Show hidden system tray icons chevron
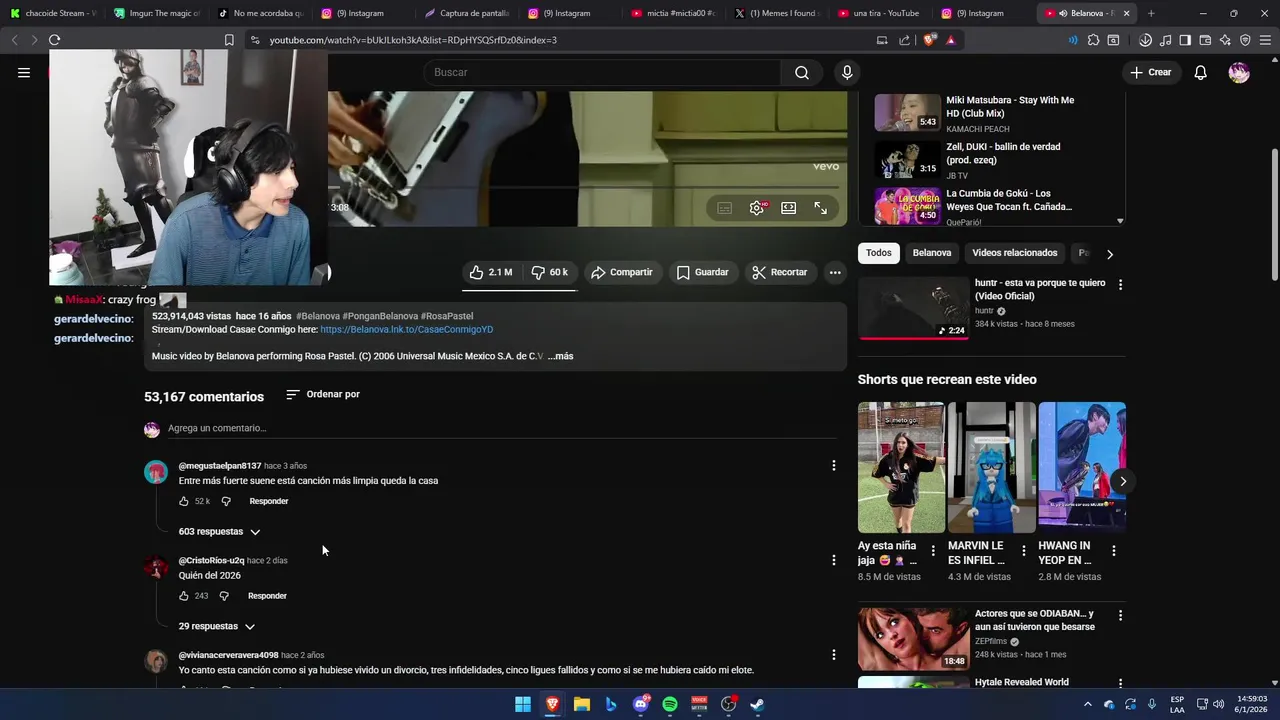 [1088, 704]
